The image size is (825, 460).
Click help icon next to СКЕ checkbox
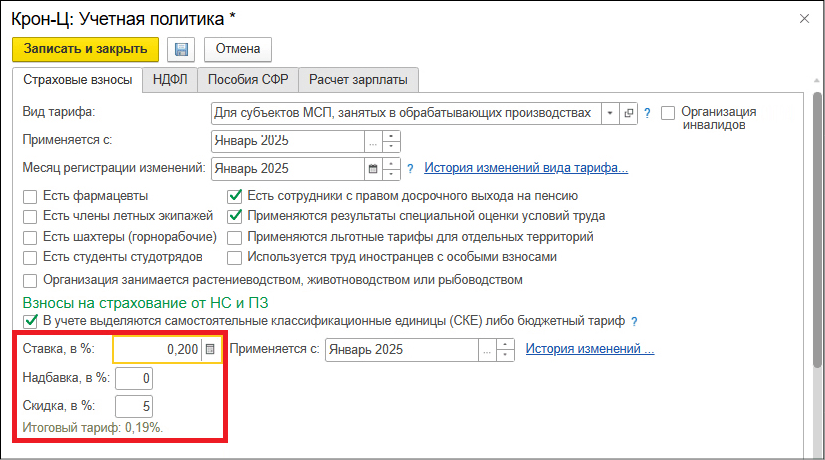tap(634, 321)
